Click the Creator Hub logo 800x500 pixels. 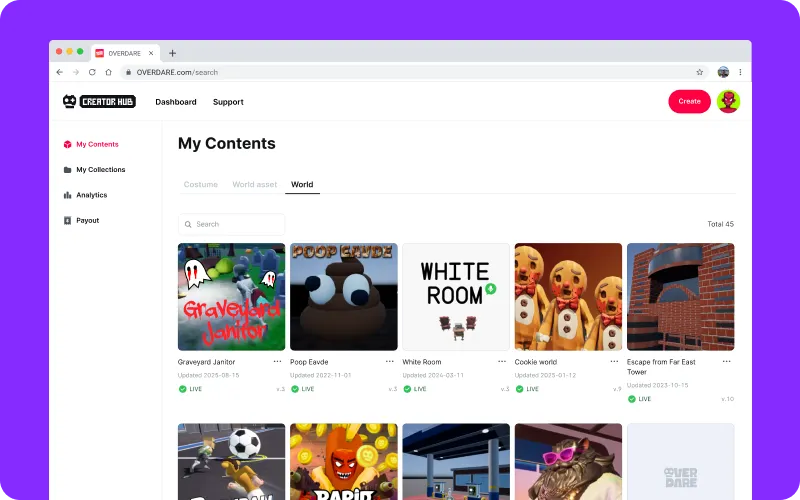(x=99, y=102)
